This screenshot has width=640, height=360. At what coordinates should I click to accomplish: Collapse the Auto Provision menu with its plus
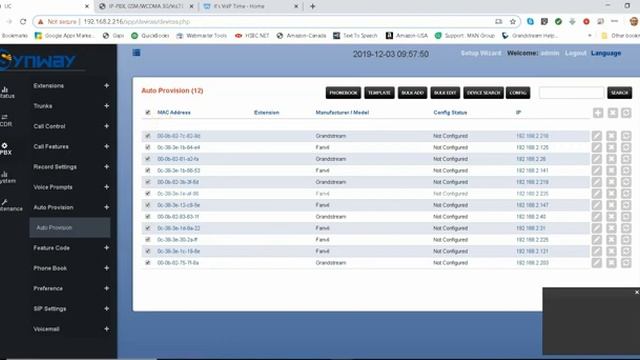coord(107,207)
